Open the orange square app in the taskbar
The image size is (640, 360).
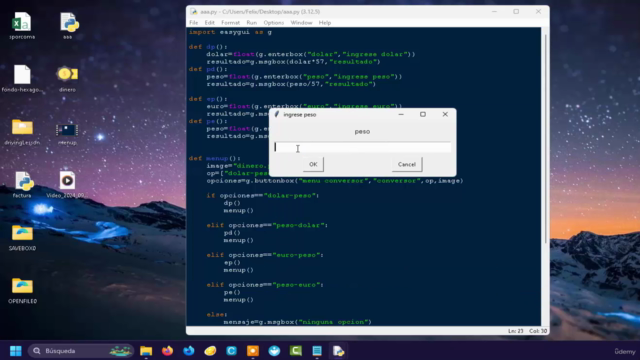tap(253, 351)
